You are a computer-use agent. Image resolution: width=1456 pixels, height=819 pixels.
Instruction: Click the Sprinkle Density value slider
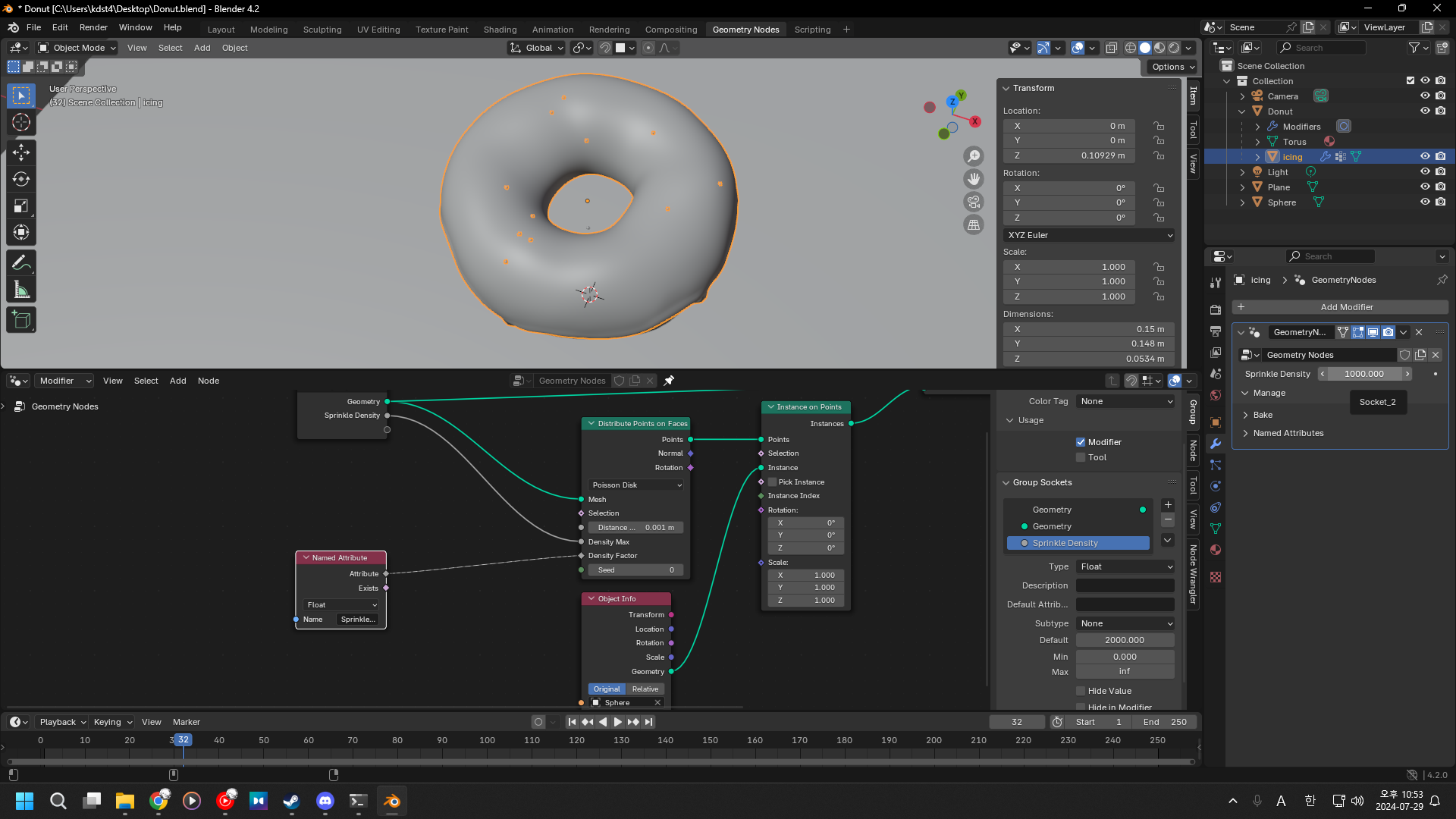[1364, 374]
